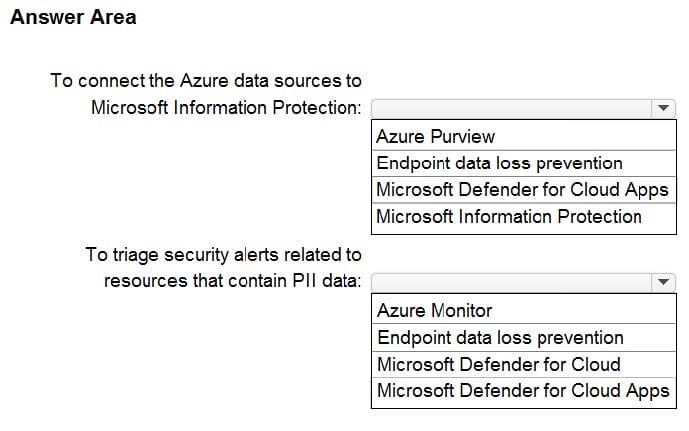Select Azure Monitor option
This screenshot has width=689, height=431.
pos(434,311)
